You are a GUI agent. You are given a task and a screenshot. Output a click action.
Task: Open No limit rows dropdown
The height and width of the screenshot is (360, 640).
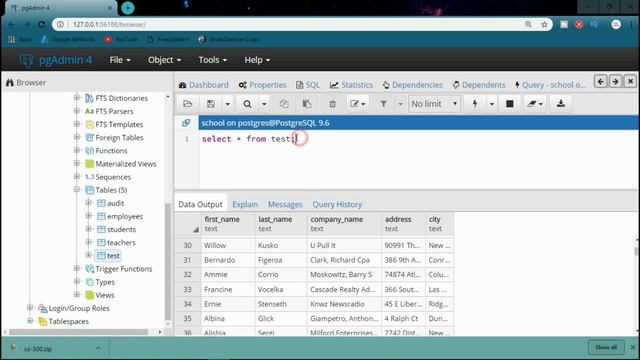click(x=434, y=104)
